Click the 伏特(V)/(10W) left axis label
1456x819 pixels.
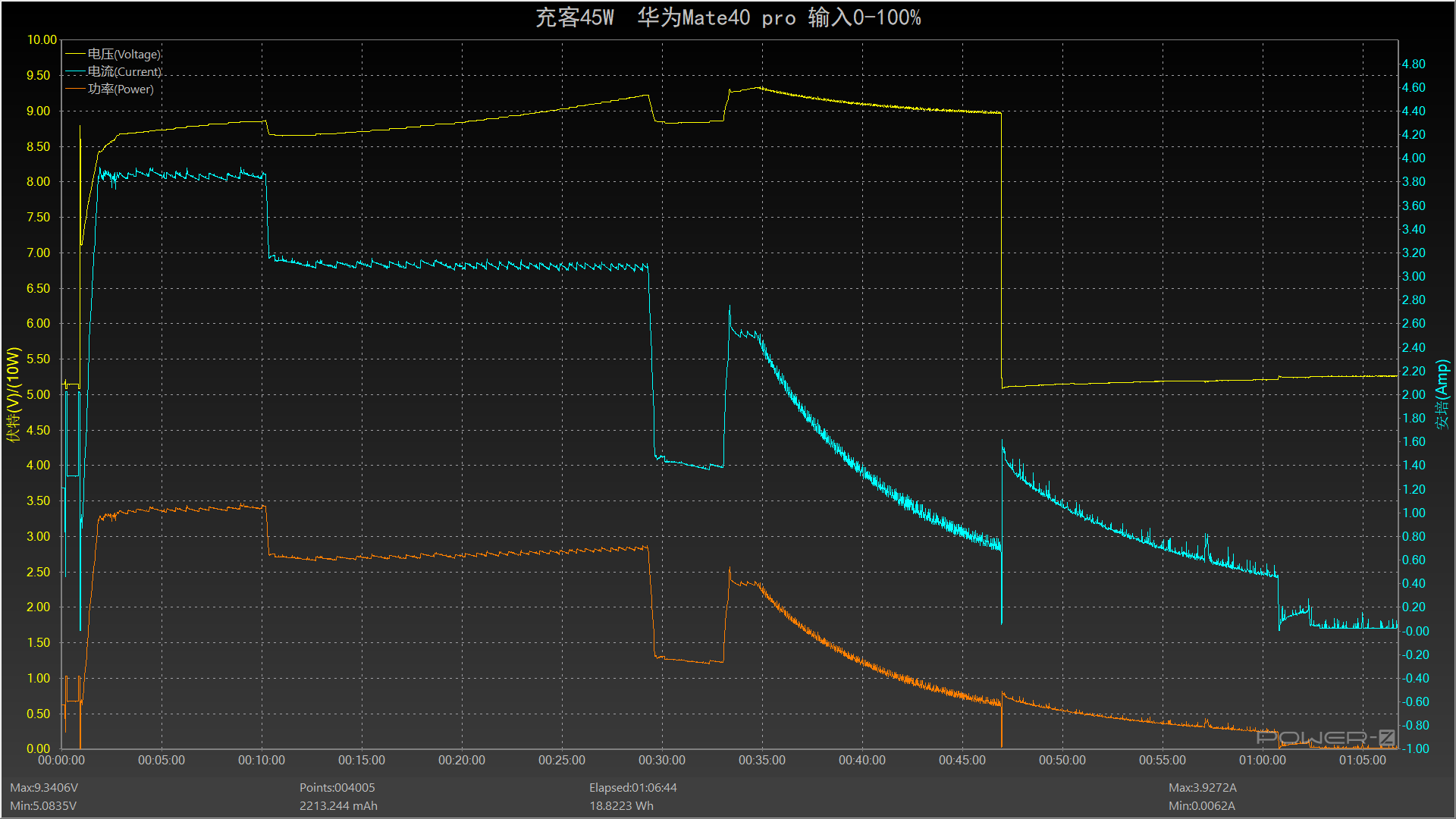pos(13,394)
